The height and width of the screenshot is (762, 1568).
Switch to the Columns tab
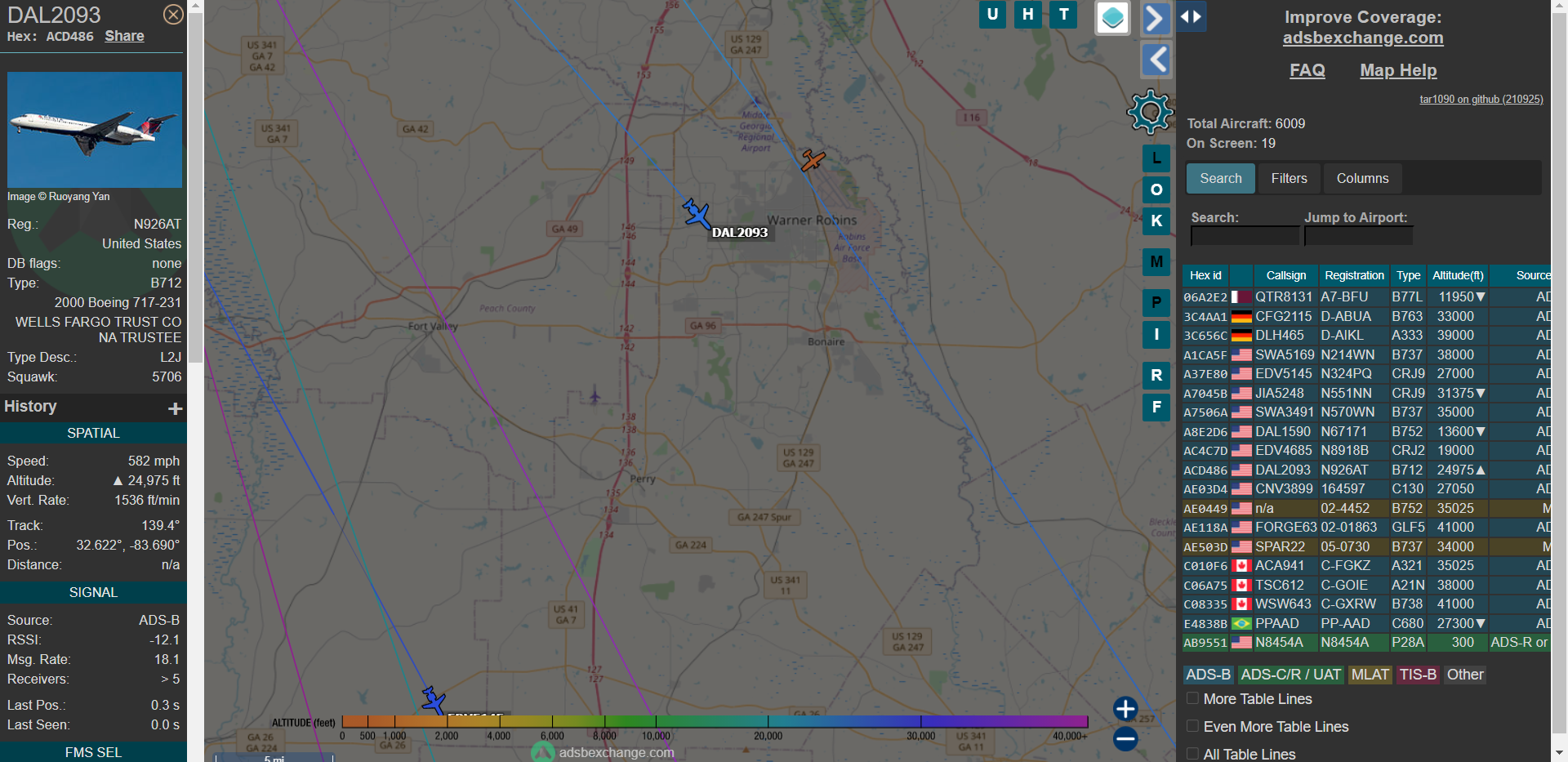[1362, 178]
